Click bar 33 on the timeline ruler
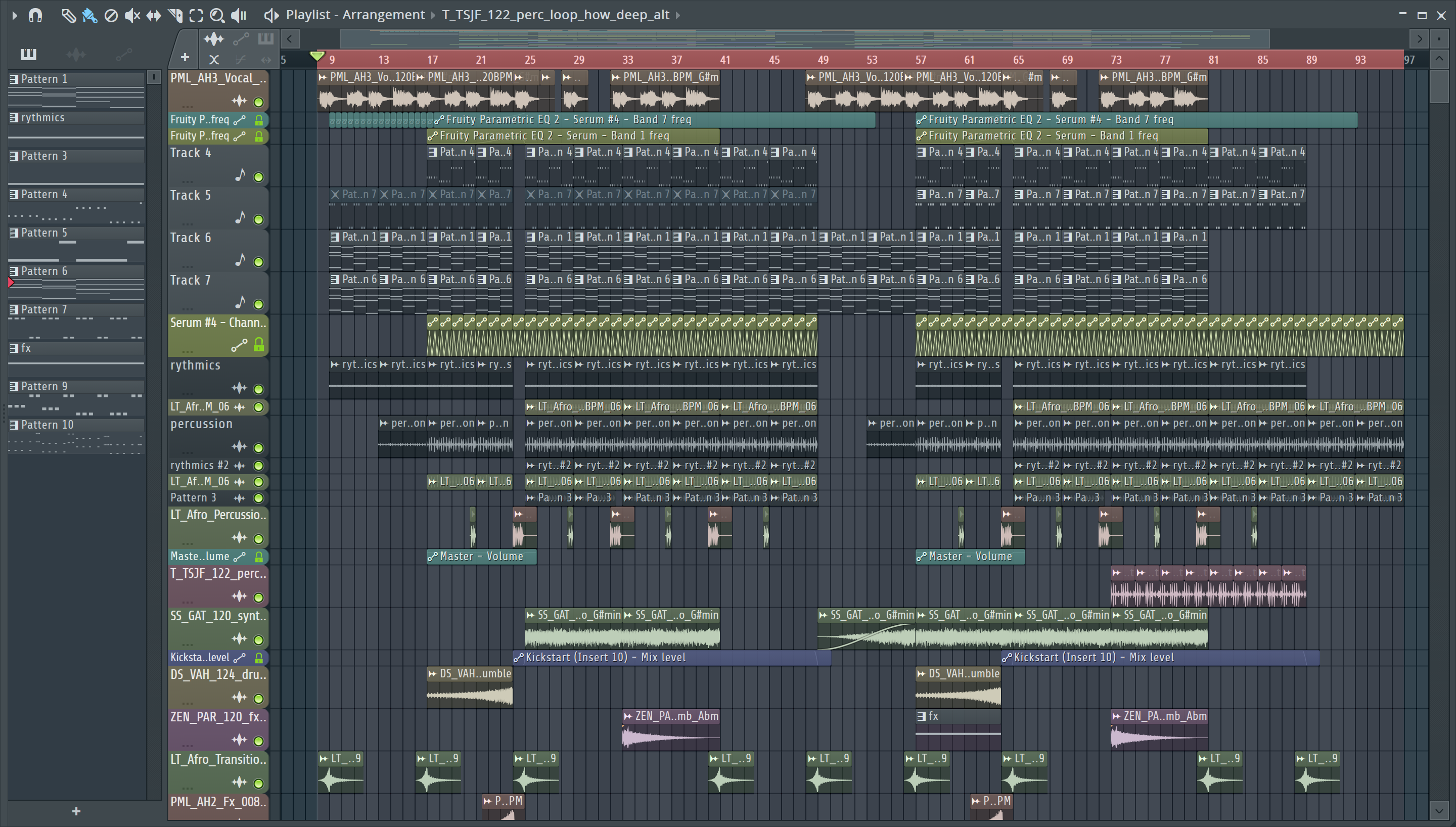 click(x=627, y=60)
